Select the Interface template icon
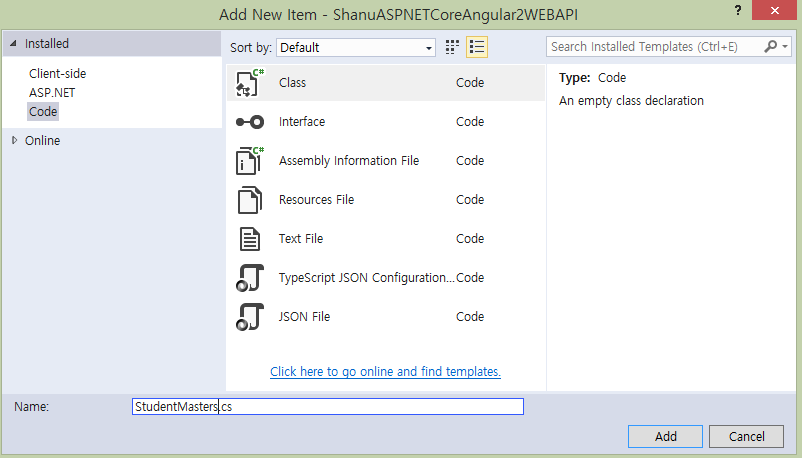802x458 pixels. (249, 122)
